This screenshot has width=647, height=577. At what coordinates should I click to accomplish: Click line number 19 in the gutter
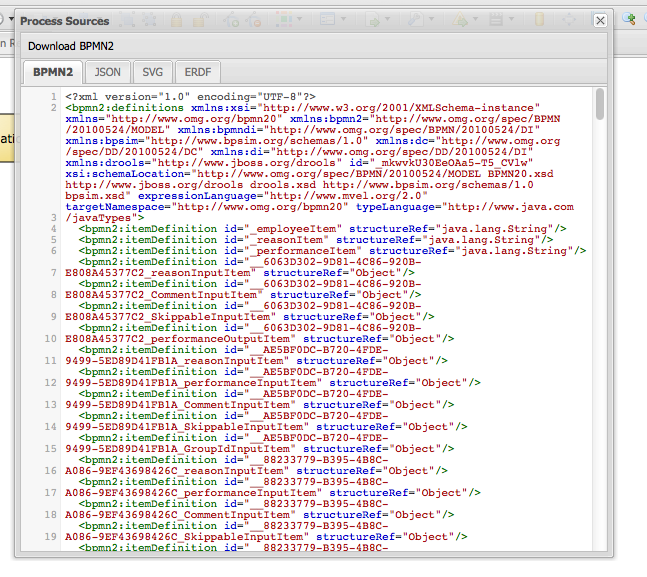click(50, 537)
